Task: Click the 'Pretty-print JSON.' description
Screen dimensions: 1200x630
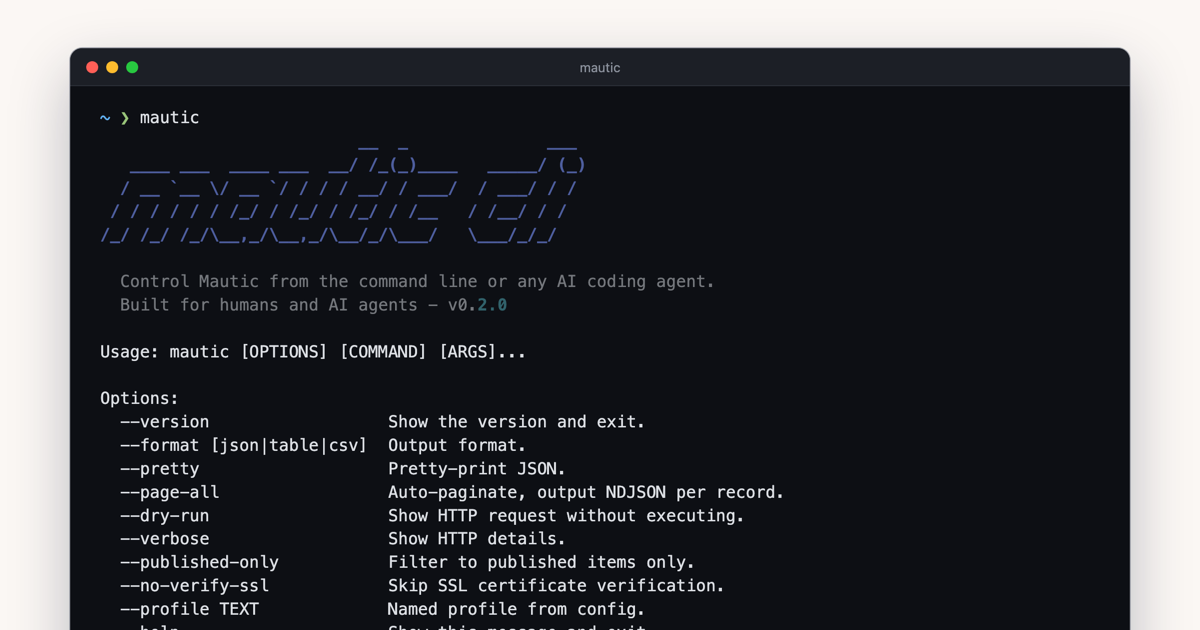Action: pyautogui.click(x=477, y=469)
